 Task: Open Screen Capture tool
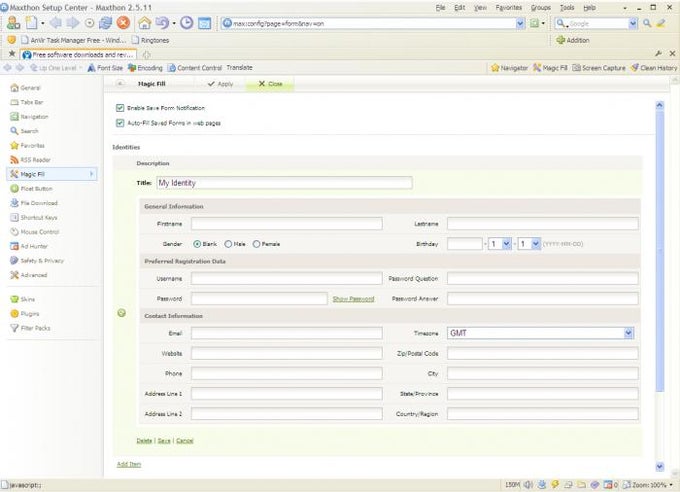click(599, 68)
